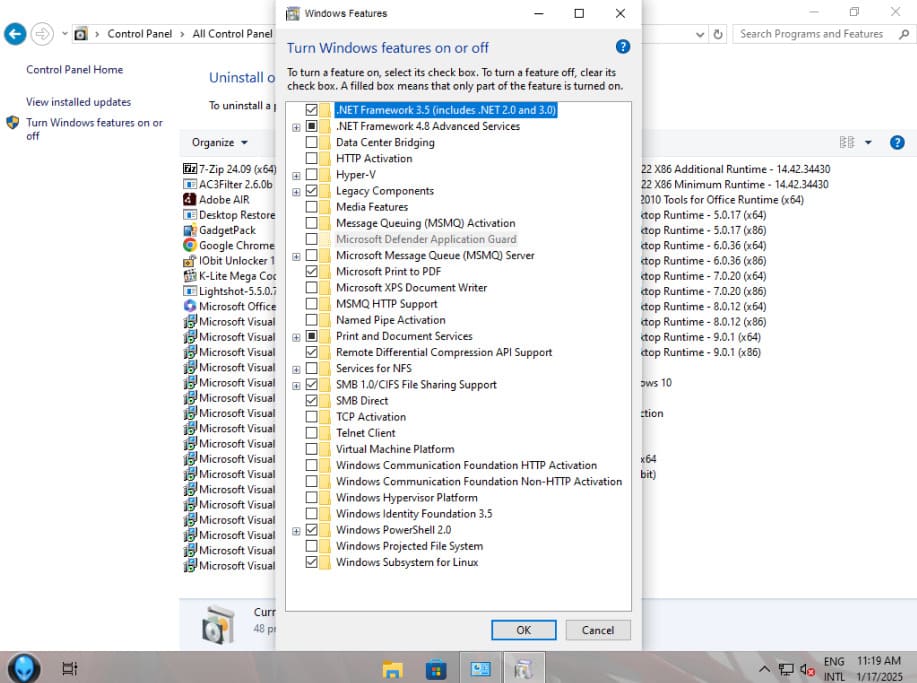The height and width of the screenshot is (683, 917).
Task: Uncheck Windows Subsystem for Linux
Action: coord(312,562)
